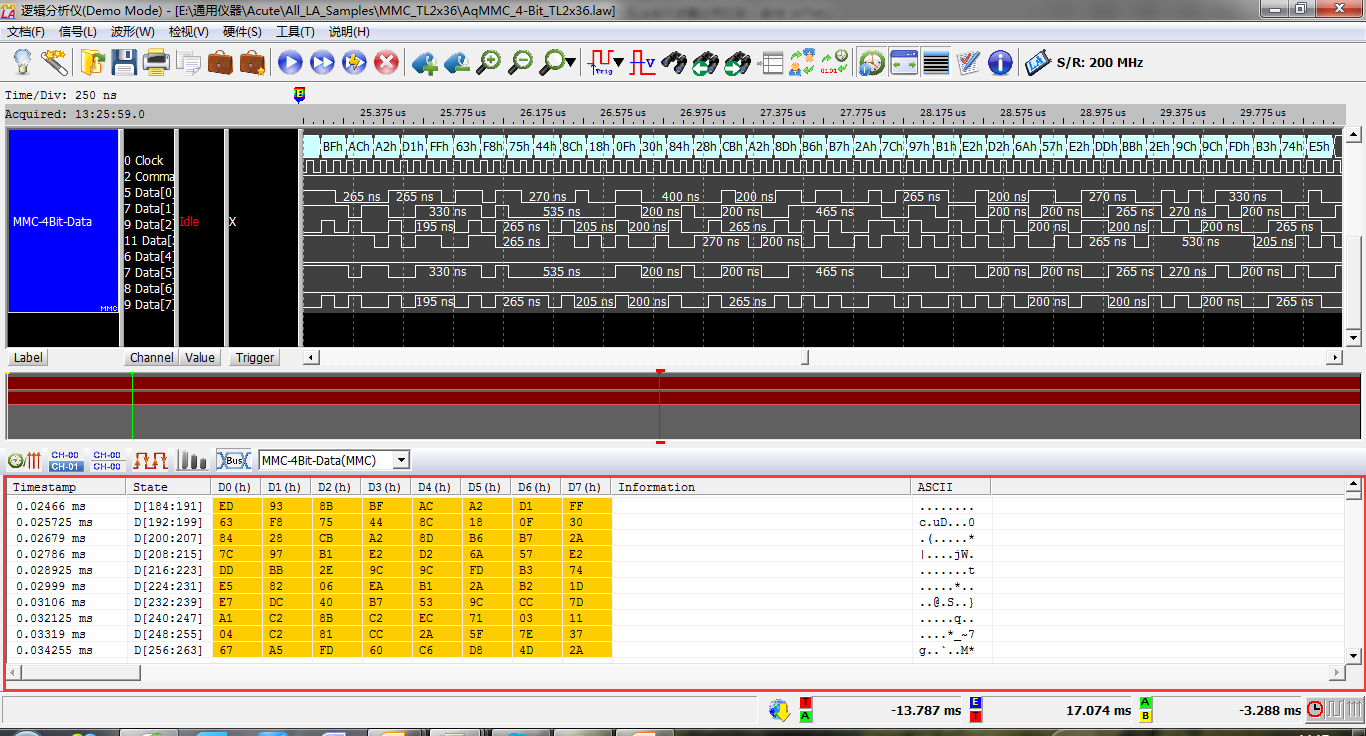Click the State column header
Screen dimensions: 1366x736
[x=169, y=487]
